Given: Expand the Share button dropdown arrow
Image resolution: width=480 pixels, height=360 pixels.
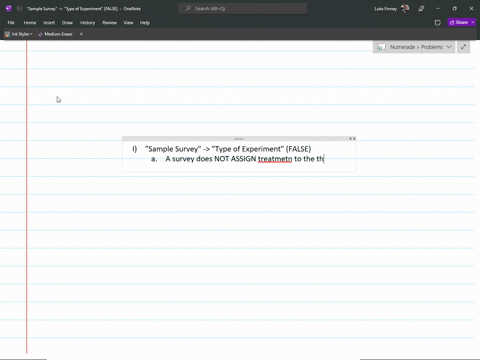Looking at the screenshot, I should coord(473,22).
